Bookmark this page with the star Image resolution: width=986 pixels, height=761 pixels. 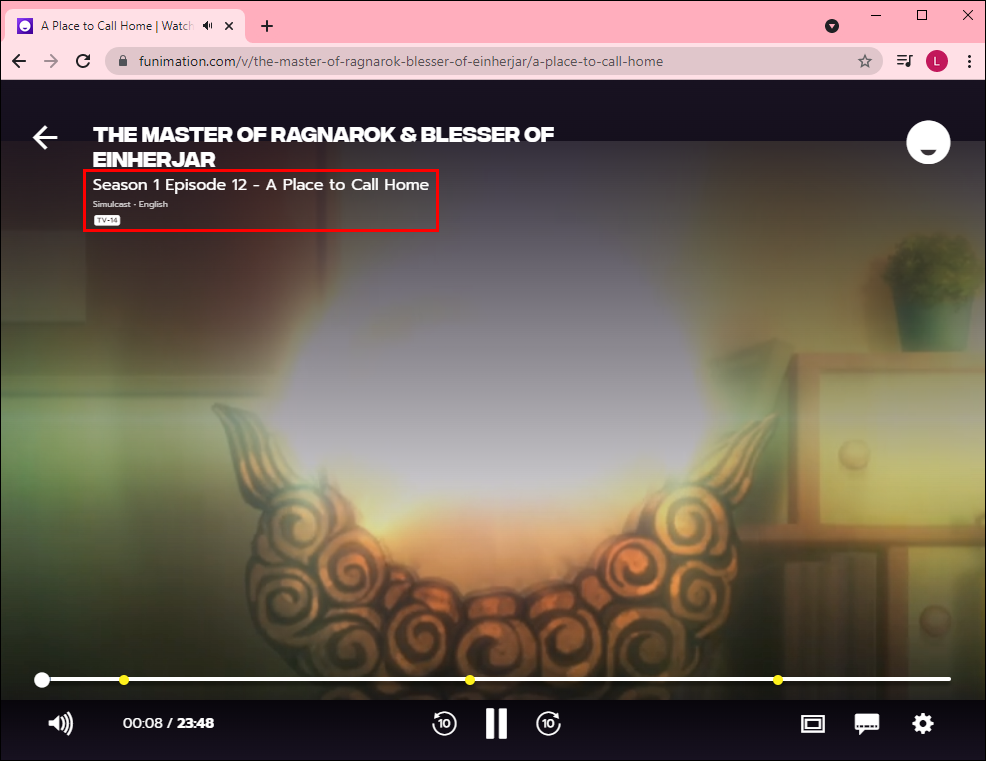tap(865, 61)
